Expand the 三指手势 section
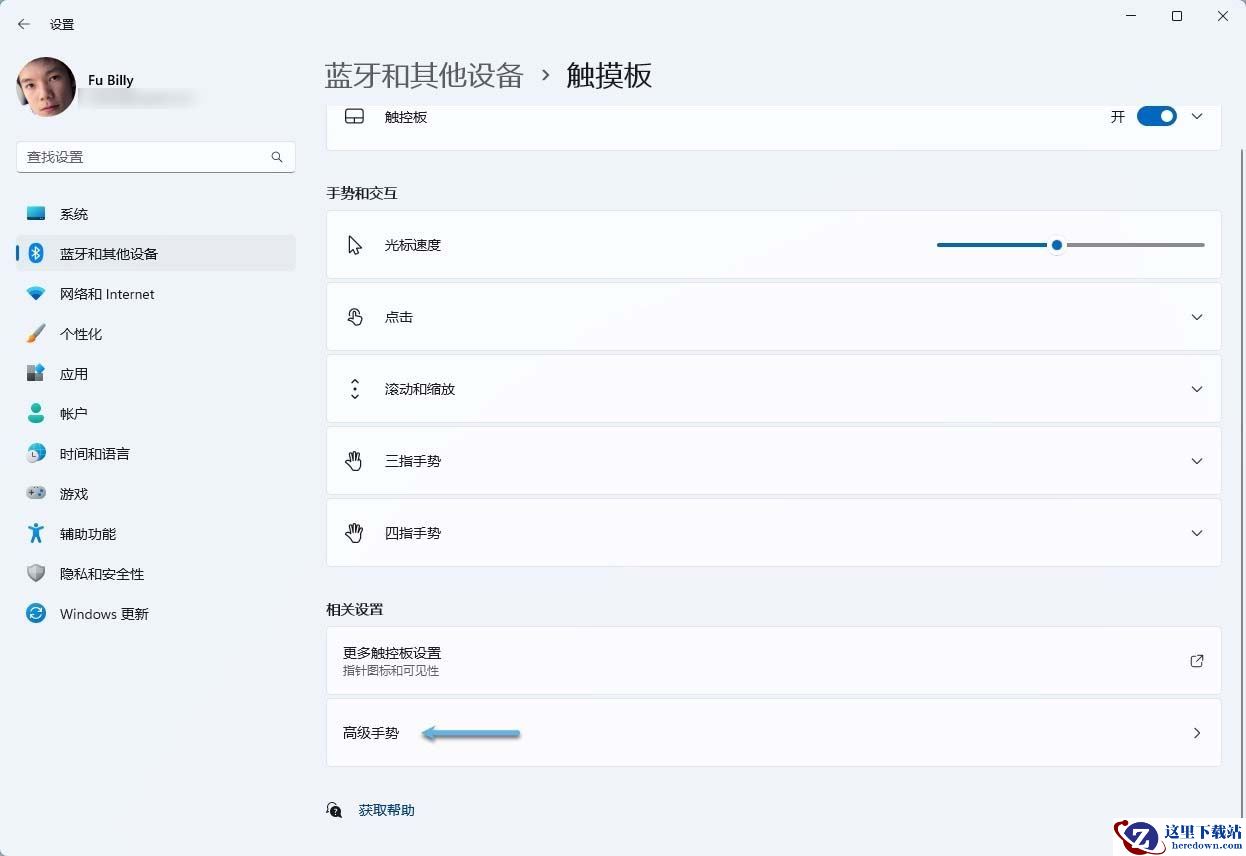This screenshot has height=856, width=1246. click(x=774, y=461)
